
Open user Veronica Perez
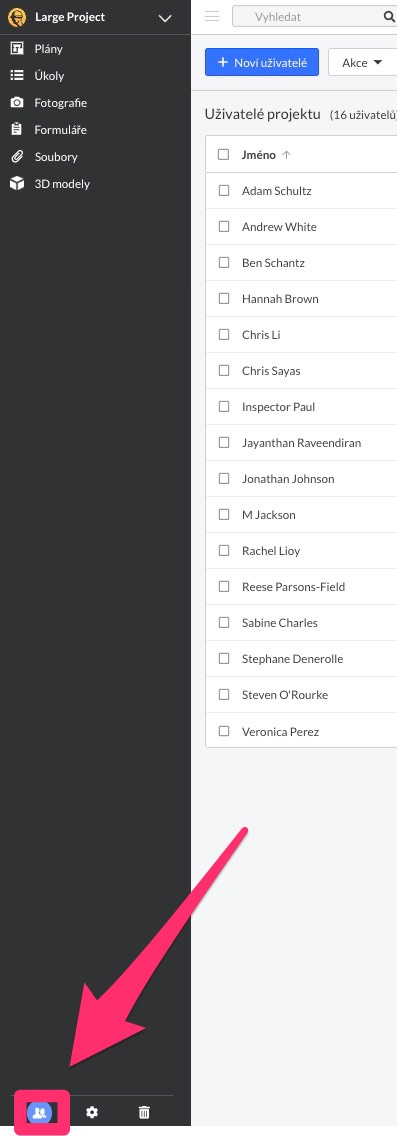pyautogui.click(x=280, y=732)
